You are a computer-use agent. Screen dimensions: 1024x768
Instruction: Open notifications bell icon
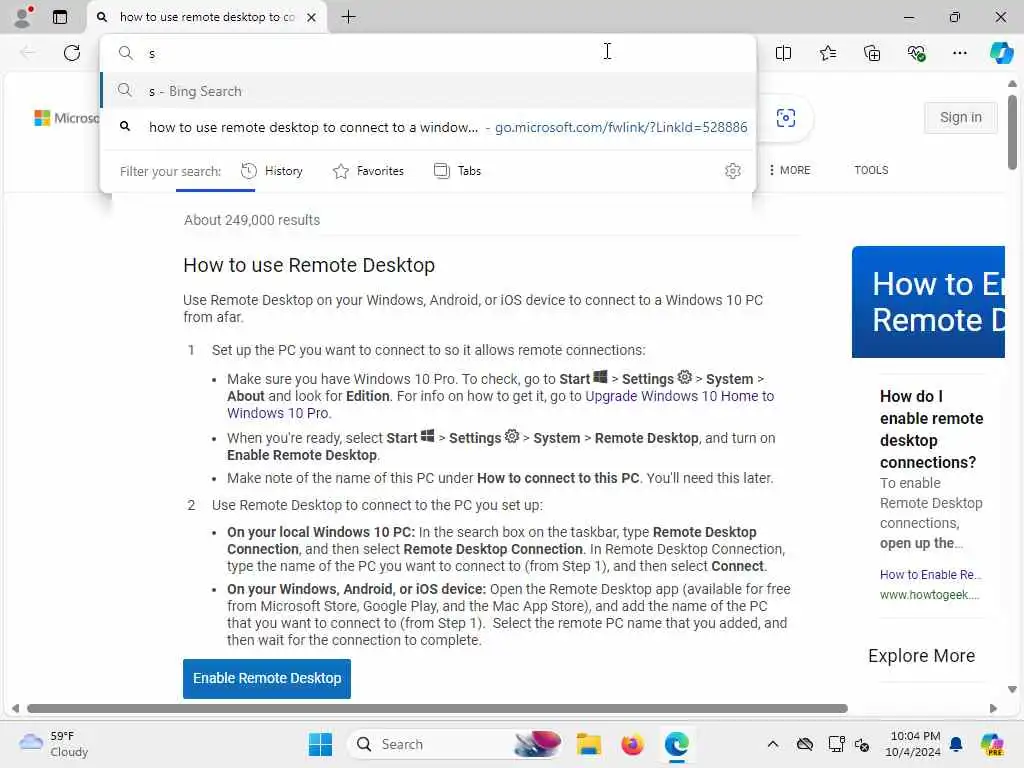click(956, 744)
